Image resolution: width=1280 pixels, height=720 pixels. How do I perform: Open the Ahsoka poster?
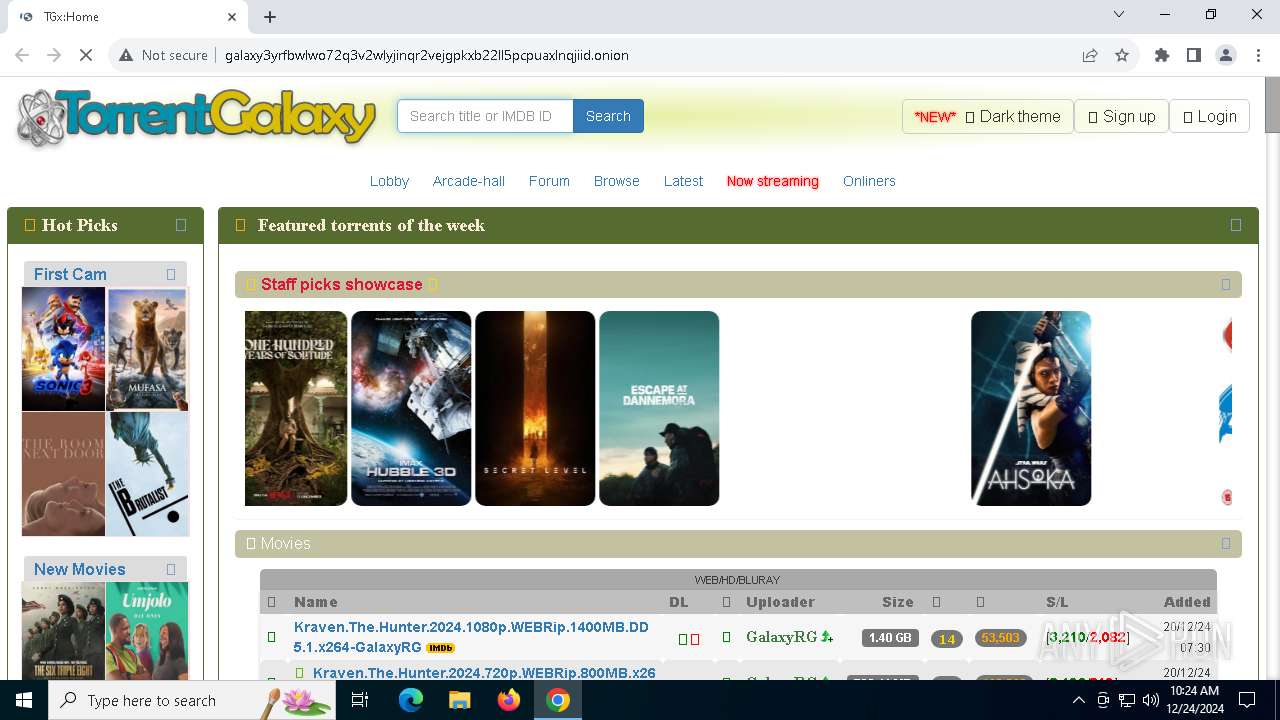[x=1031, y=408]
